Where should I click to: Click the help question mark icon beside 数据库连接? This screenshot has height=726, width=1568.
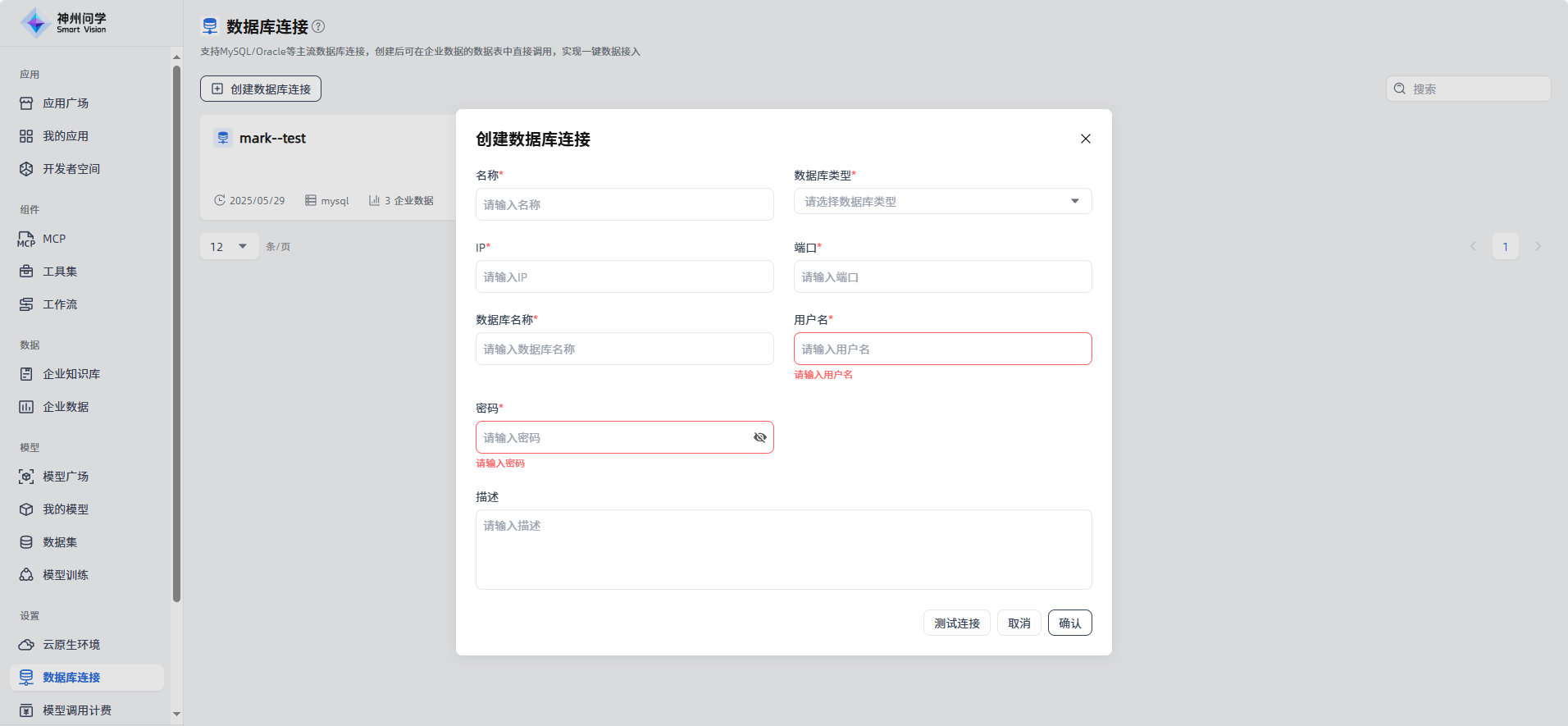[x=318, y=26]
